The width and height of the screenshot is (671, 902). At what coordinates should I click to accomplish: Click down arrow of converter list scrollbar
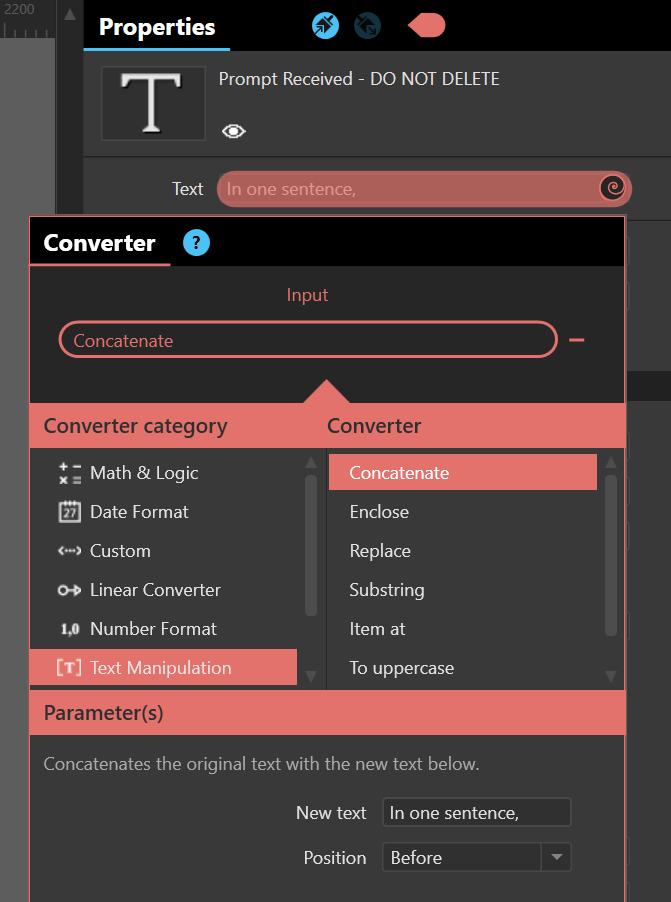click(x=611, y=676)
